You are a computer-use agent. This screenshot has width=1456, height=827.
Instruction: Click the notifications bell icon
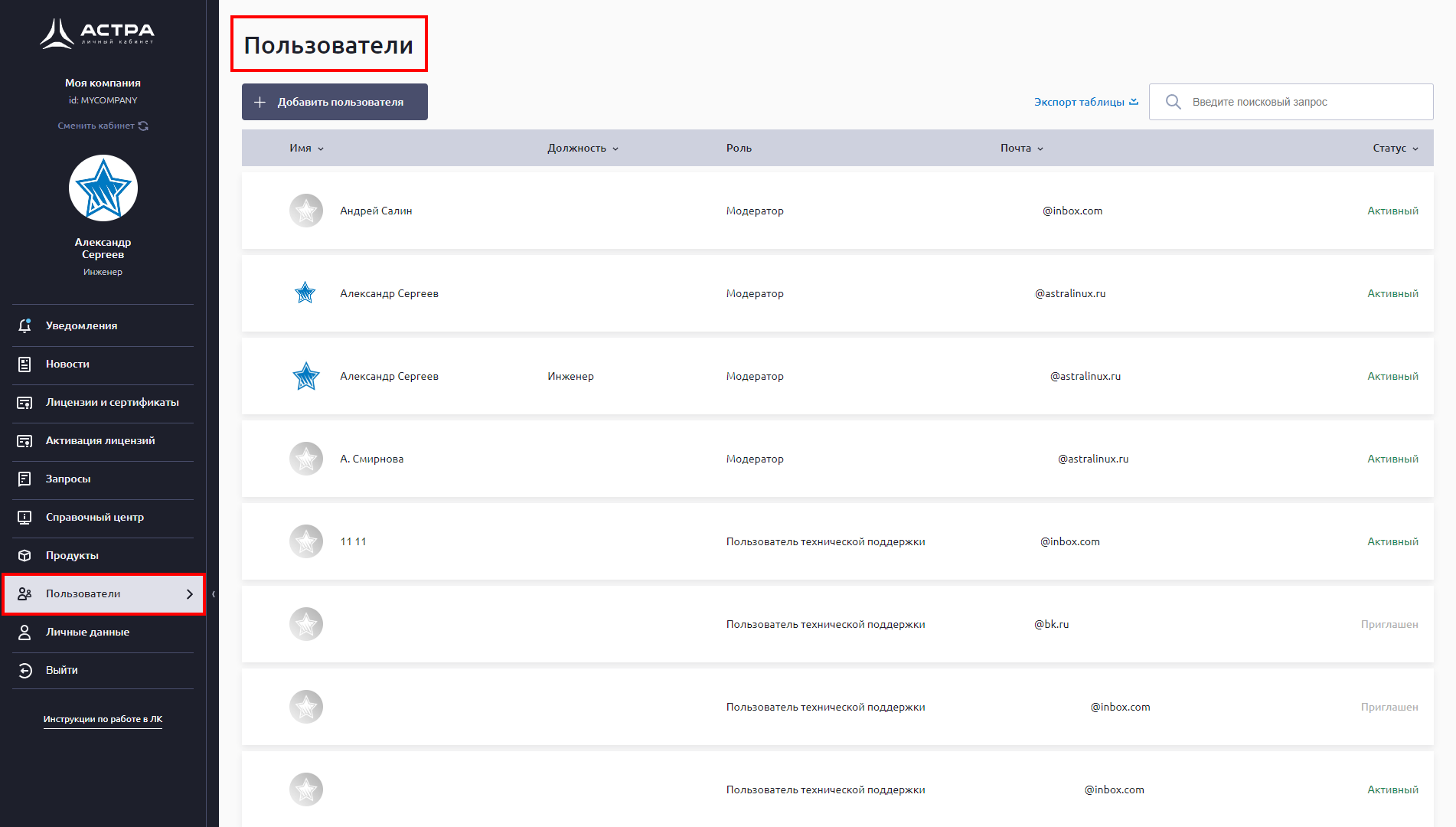pyautogui.click(x=24, y=325)
